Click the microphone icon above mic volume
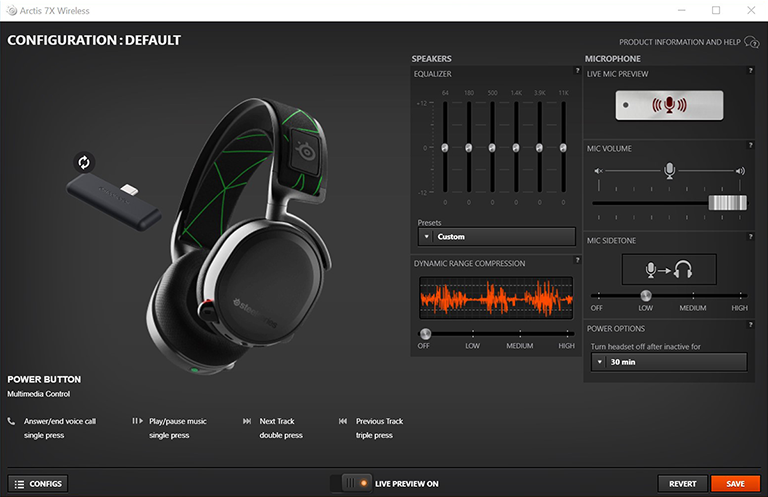768x497 pixels. 669,170
